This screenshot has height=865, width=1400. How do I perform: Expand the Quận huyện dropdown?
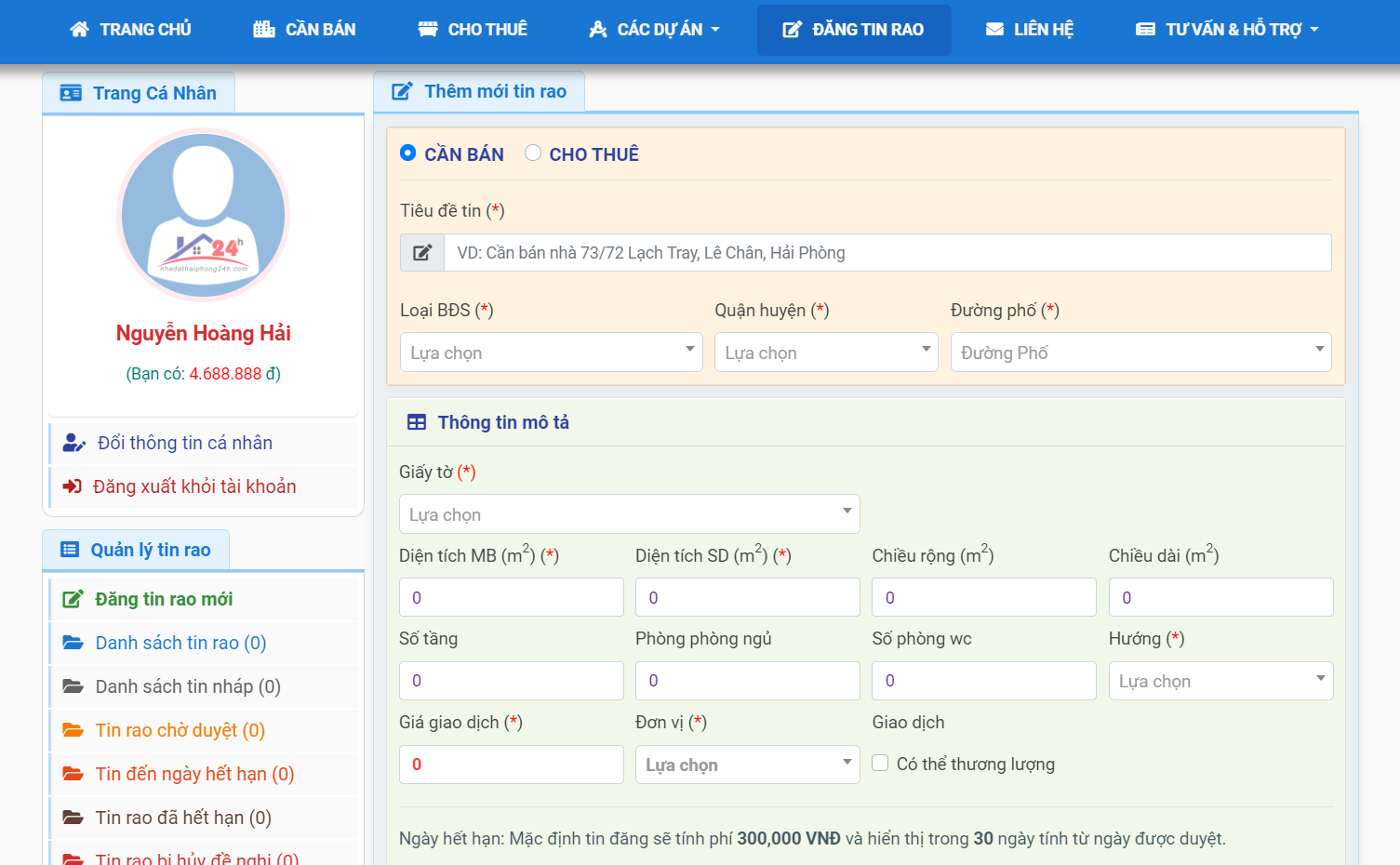click(x=825, y=353)
